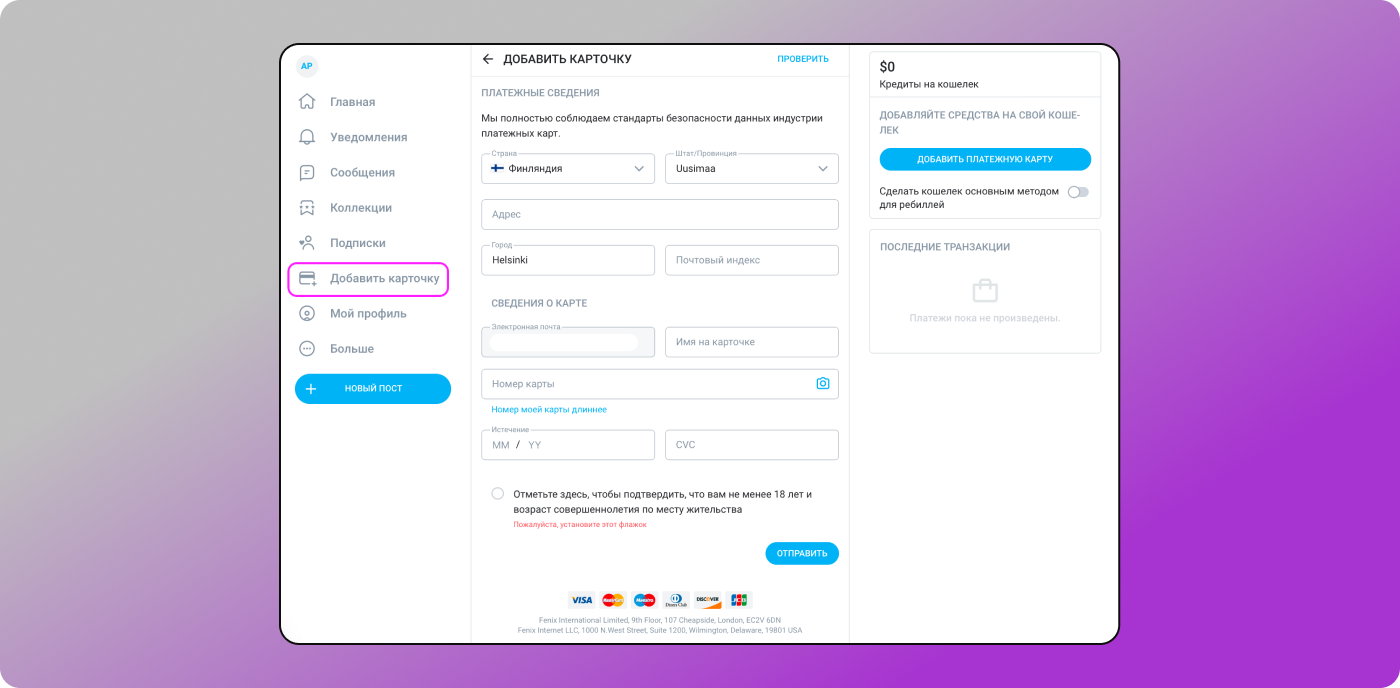Click the camera icon in card number field
Viewport: 1400px width, 688px height.
(x=823, y=384)
